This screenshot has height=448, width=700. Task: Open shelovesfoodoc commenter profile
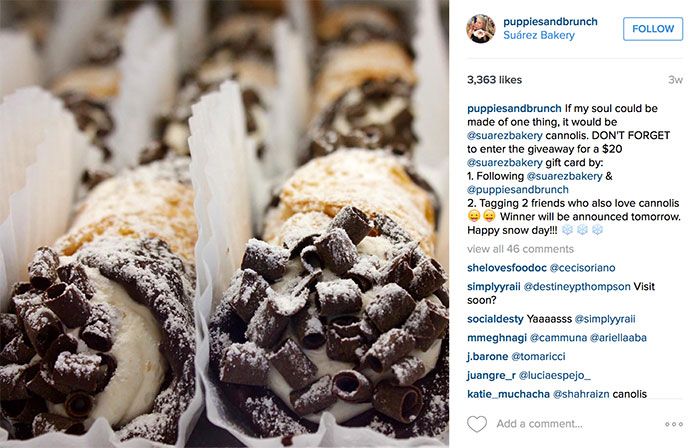coord(507,268)
